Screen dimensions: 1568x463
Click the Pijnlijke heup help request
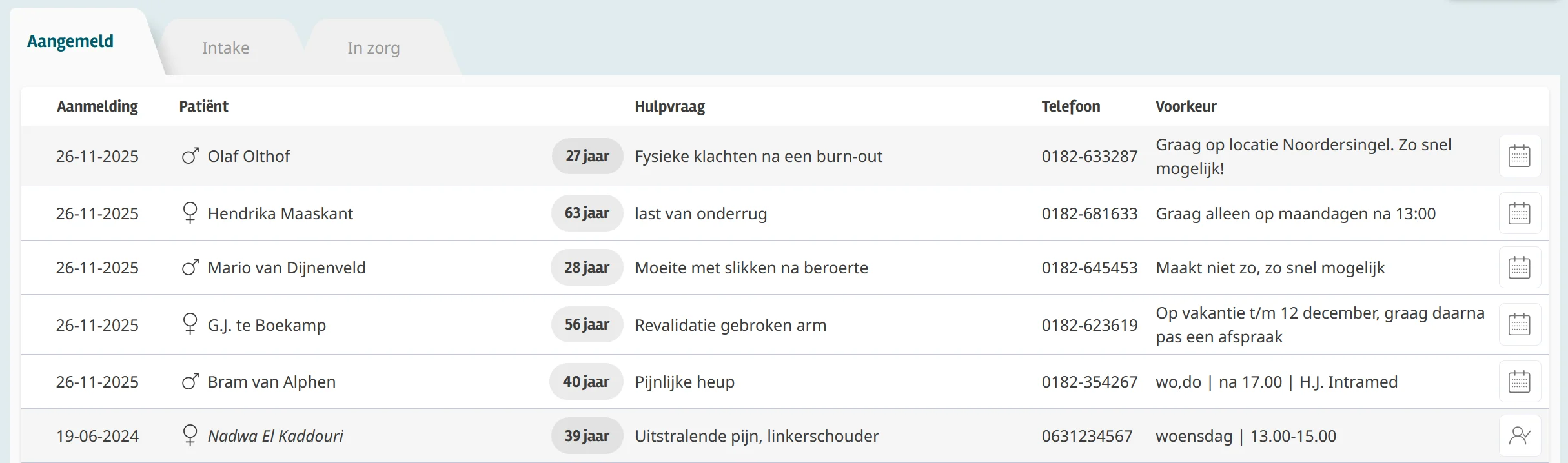tap(684, 382)
